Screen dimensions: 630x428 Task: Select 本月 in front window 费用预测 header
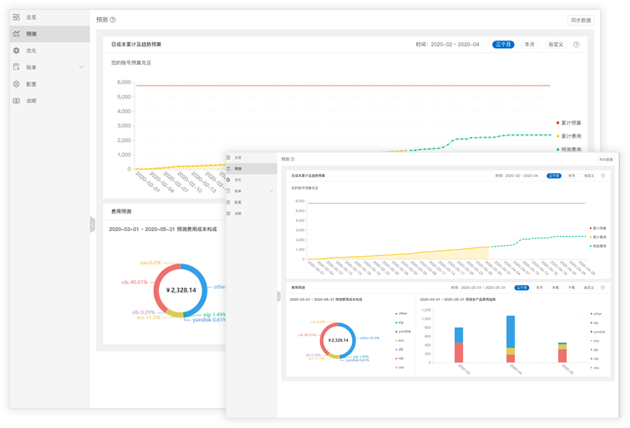coord(540,288)
